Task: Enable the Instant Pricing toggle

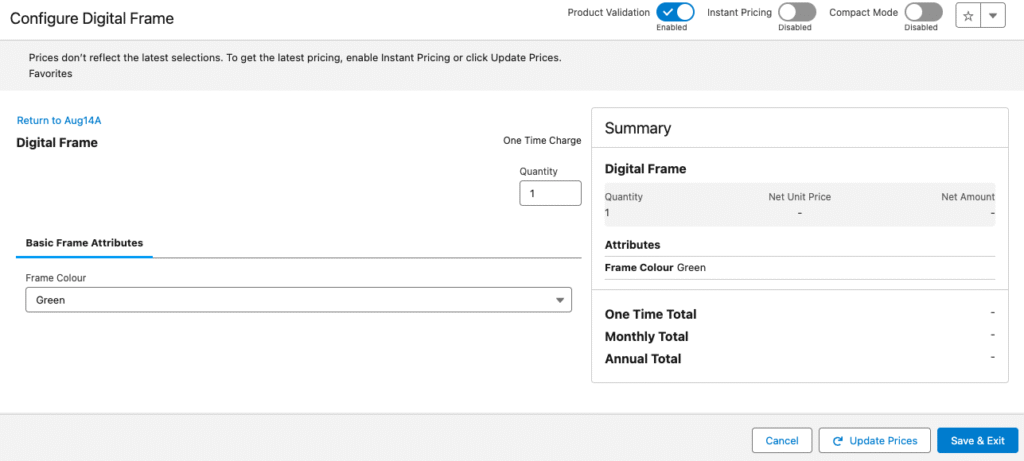Action: 797,12
